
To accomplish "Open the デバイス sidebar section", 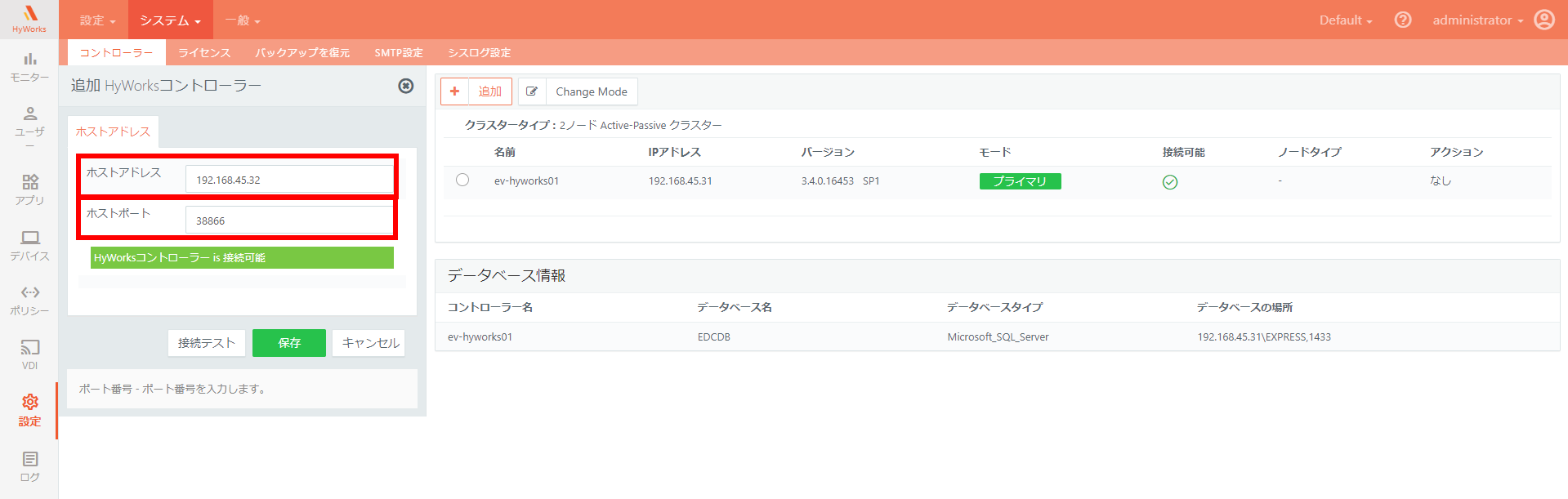I will [29, 245].
